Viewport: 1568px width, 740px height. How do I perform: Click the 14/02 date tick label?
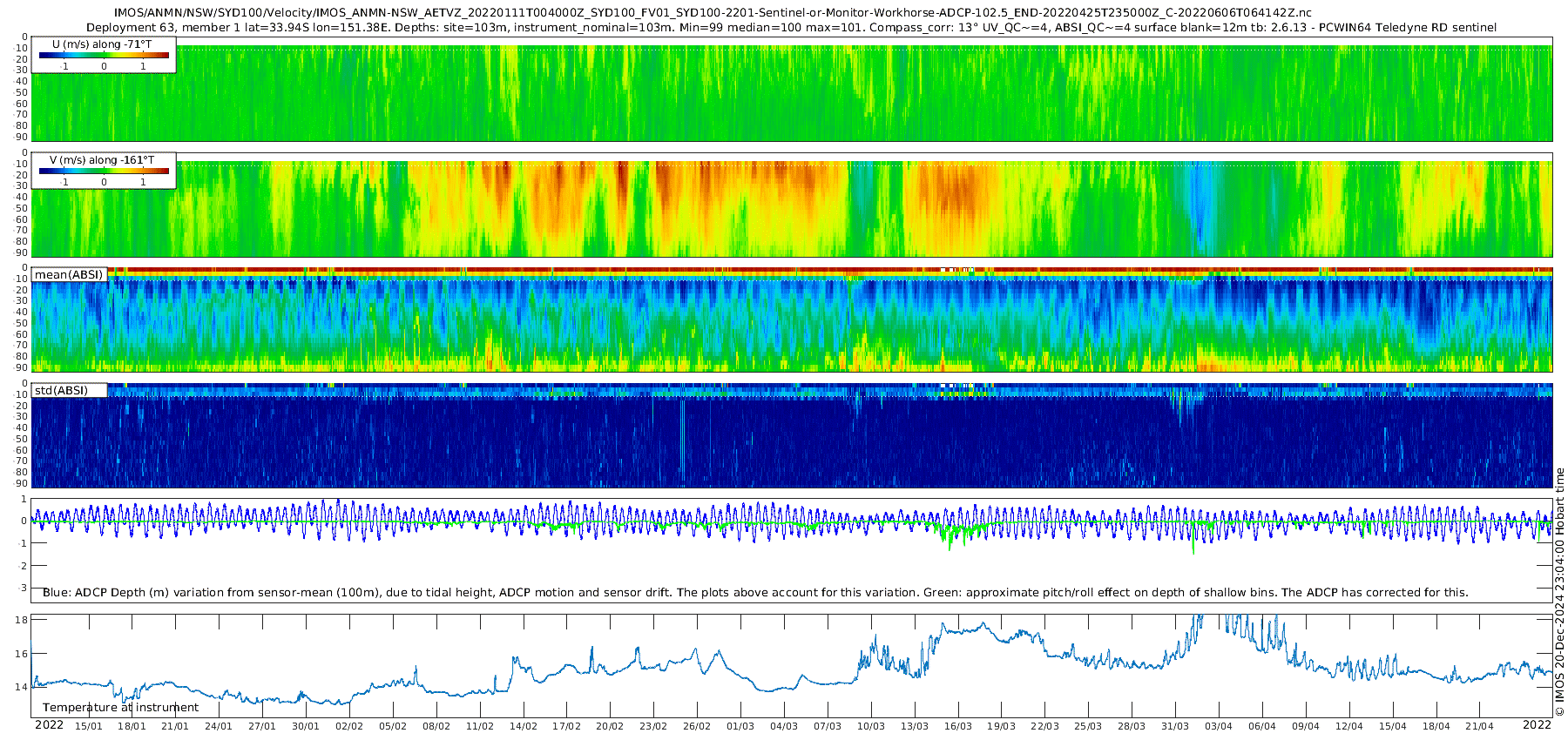523,726
